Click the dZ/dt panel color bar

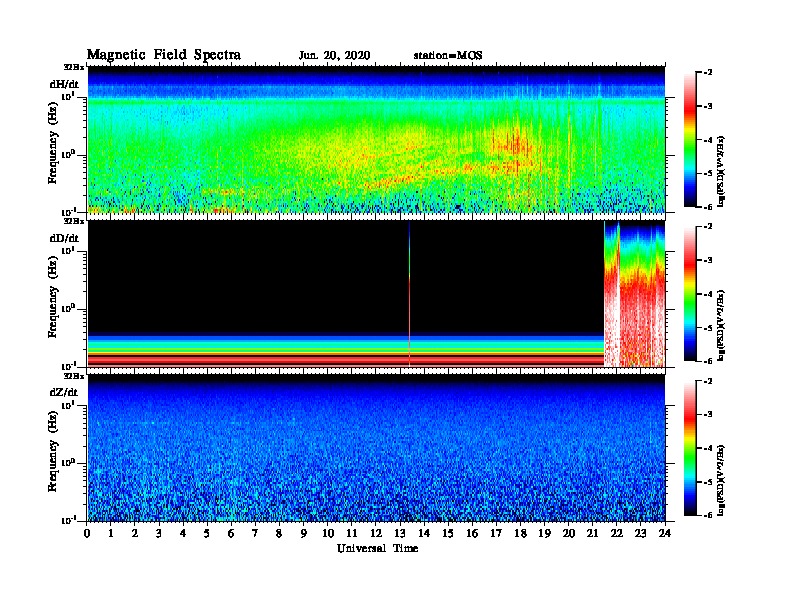pos(689,448)
